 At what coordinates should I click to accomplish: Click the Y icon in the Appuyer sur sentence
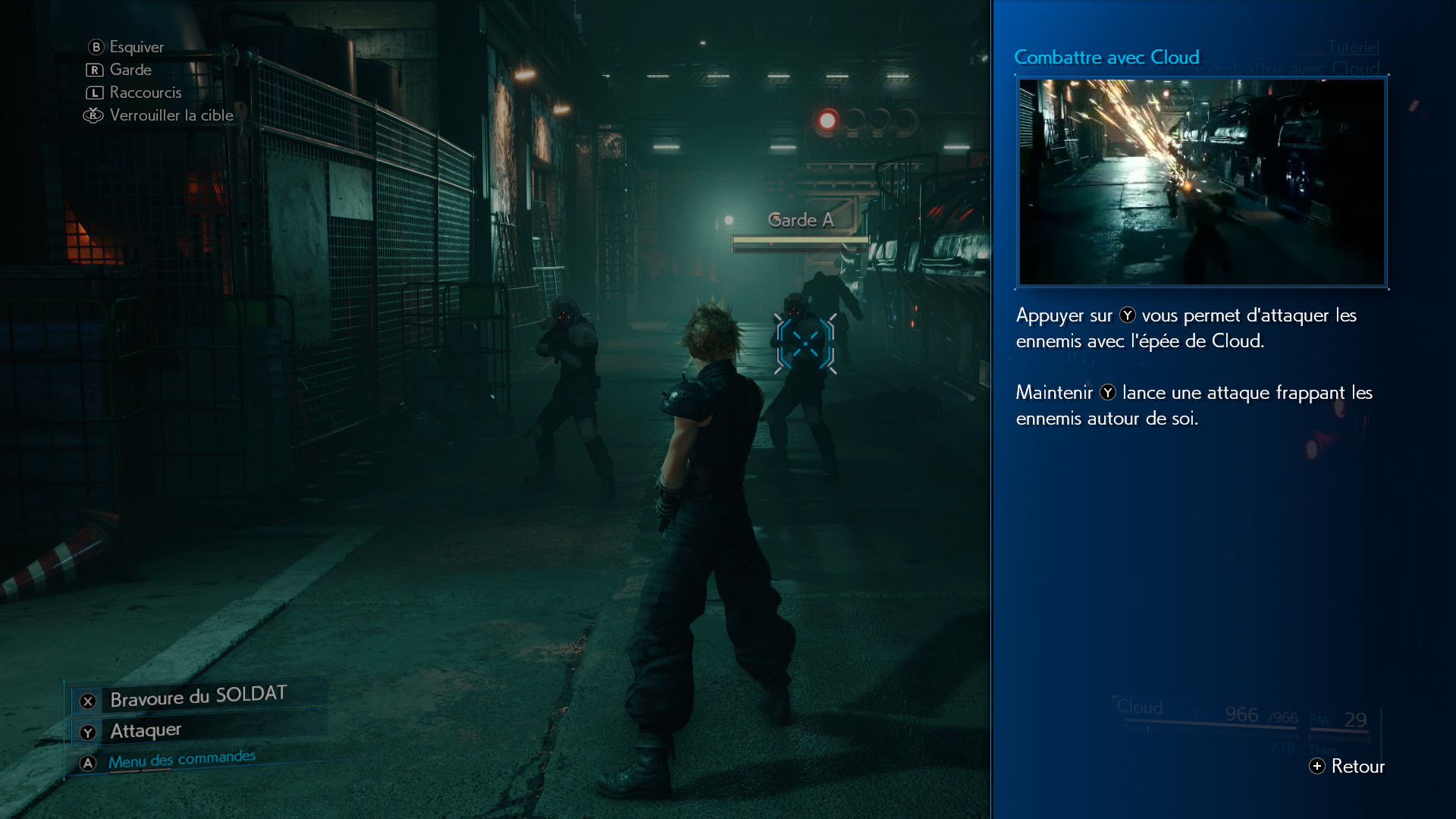pos(1128,315)
